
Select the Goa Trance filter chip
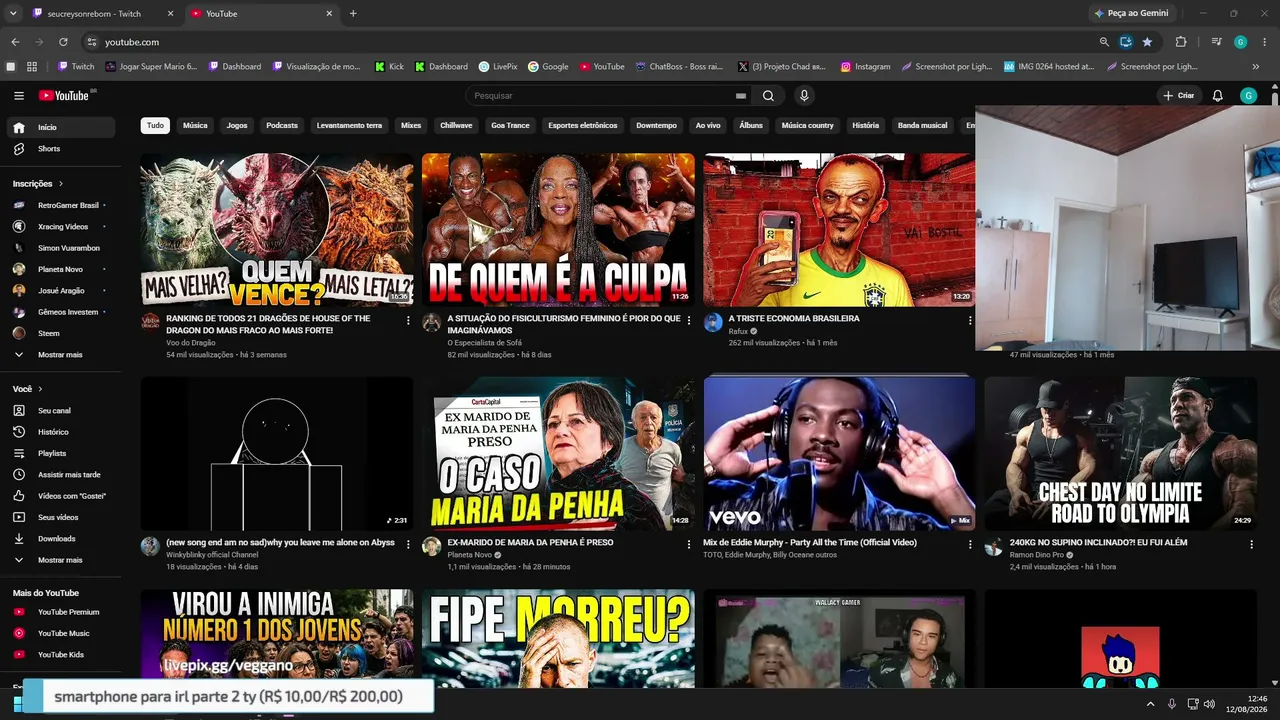tap(510, 126)
